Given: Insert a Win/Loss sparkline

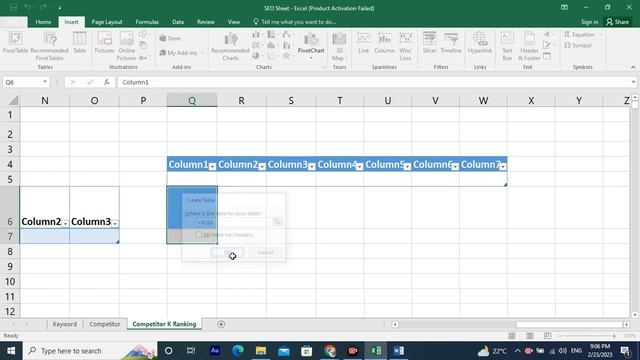Looking at the screenshot, I should point(405,46).
